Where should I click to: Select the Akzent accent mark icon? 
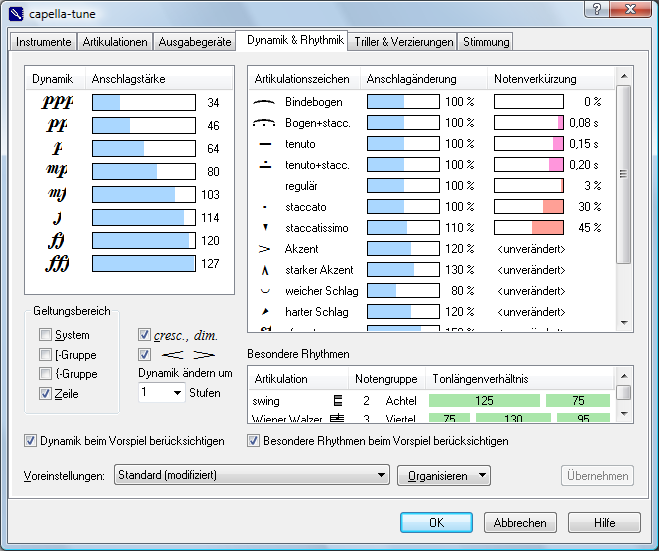coord(264,249)
